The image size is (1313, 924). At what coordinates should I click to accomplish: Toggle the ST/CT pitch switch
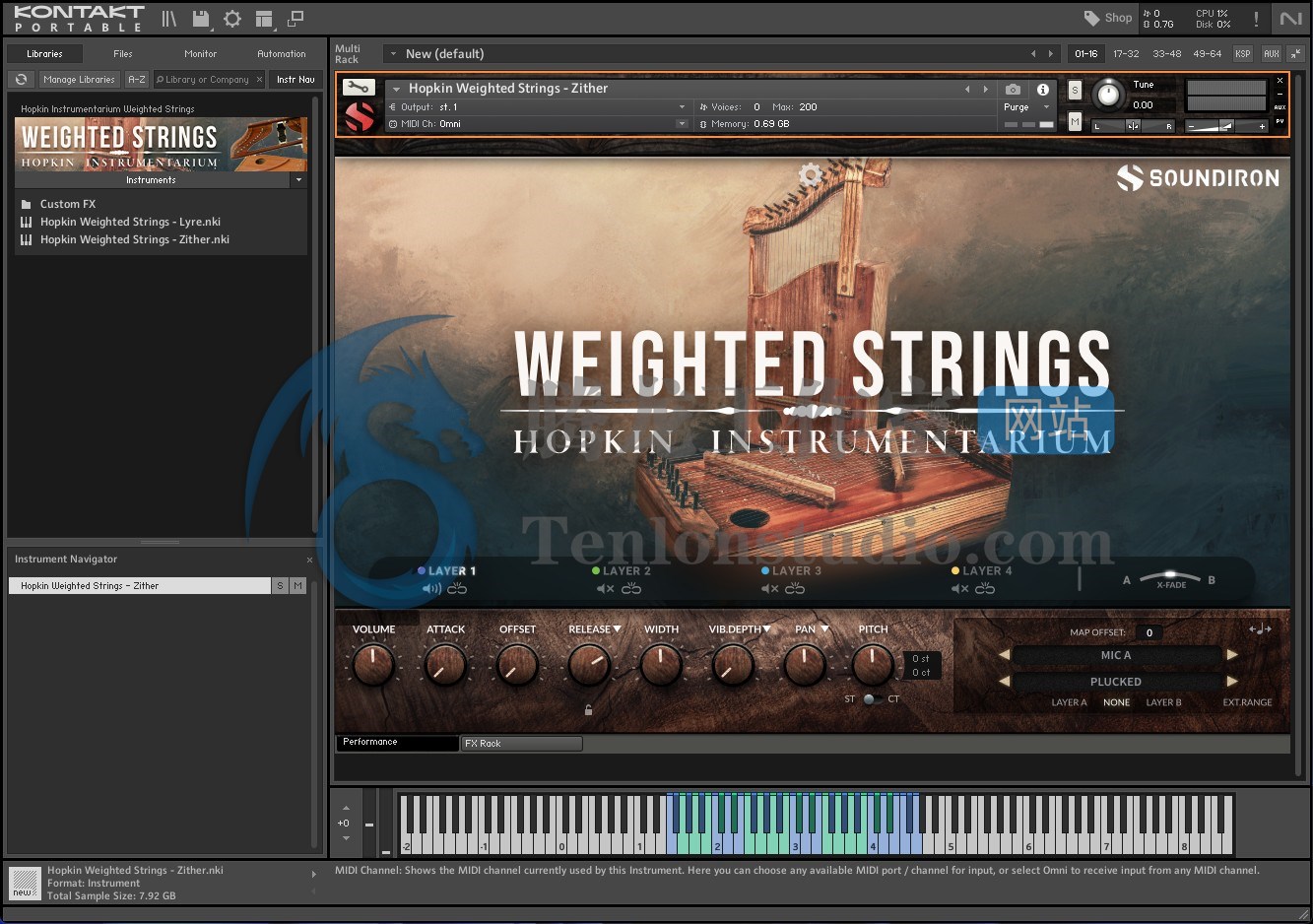(x=872, y=699)
